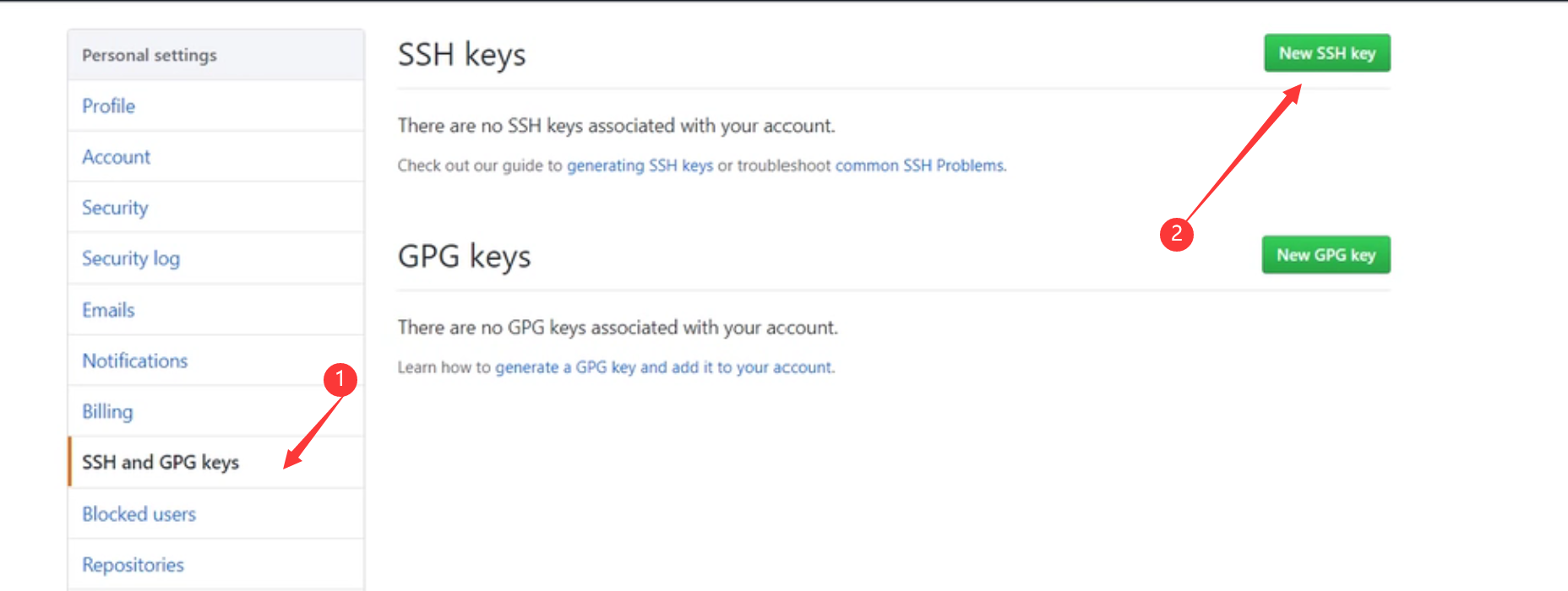
Task: Open the Billing settings page
Action: point(107,411)
